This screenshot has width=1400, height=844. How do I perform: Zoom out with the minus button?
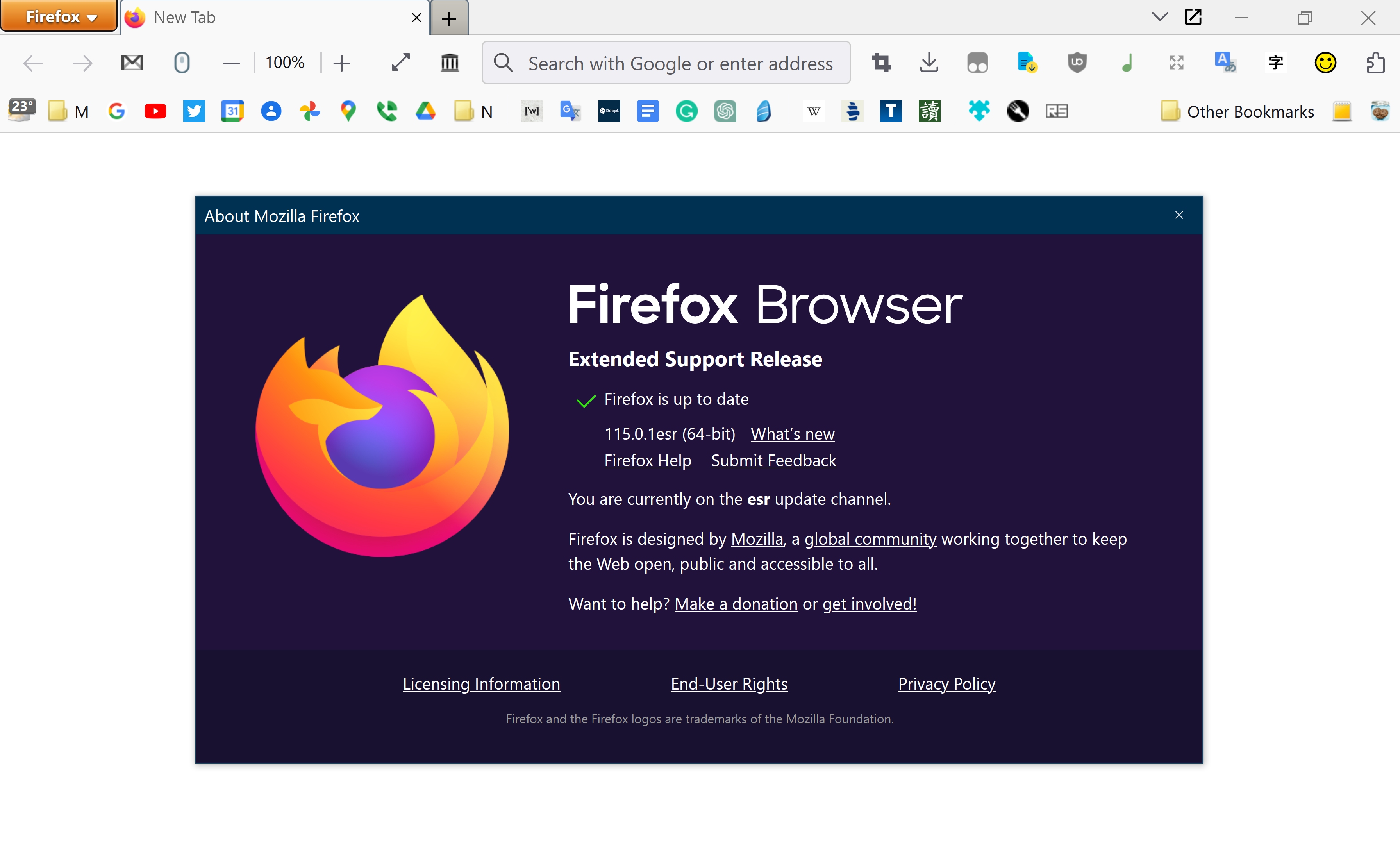(231, 63)
